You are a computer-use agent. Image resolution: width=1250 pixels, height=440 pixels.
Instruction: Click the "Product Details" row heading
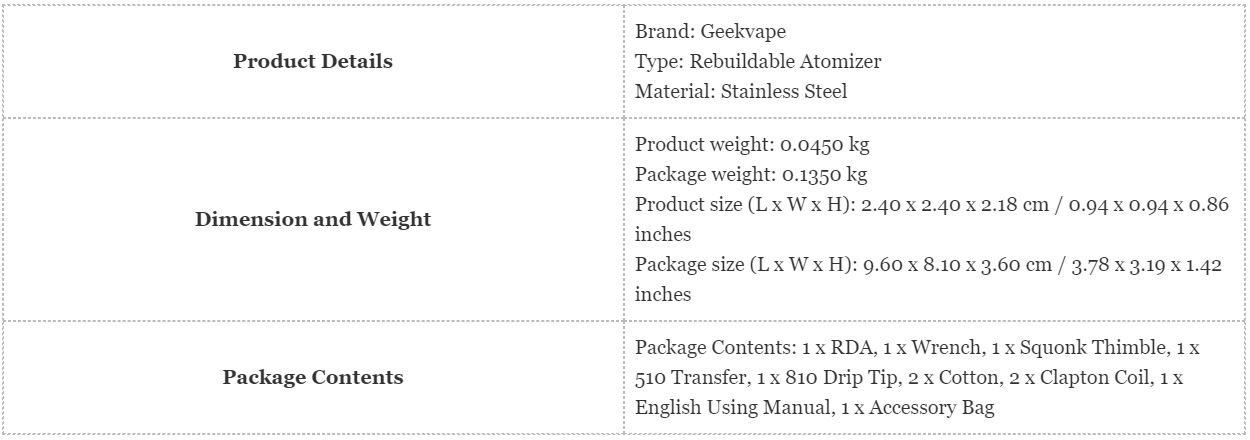[x=313, y=61]
